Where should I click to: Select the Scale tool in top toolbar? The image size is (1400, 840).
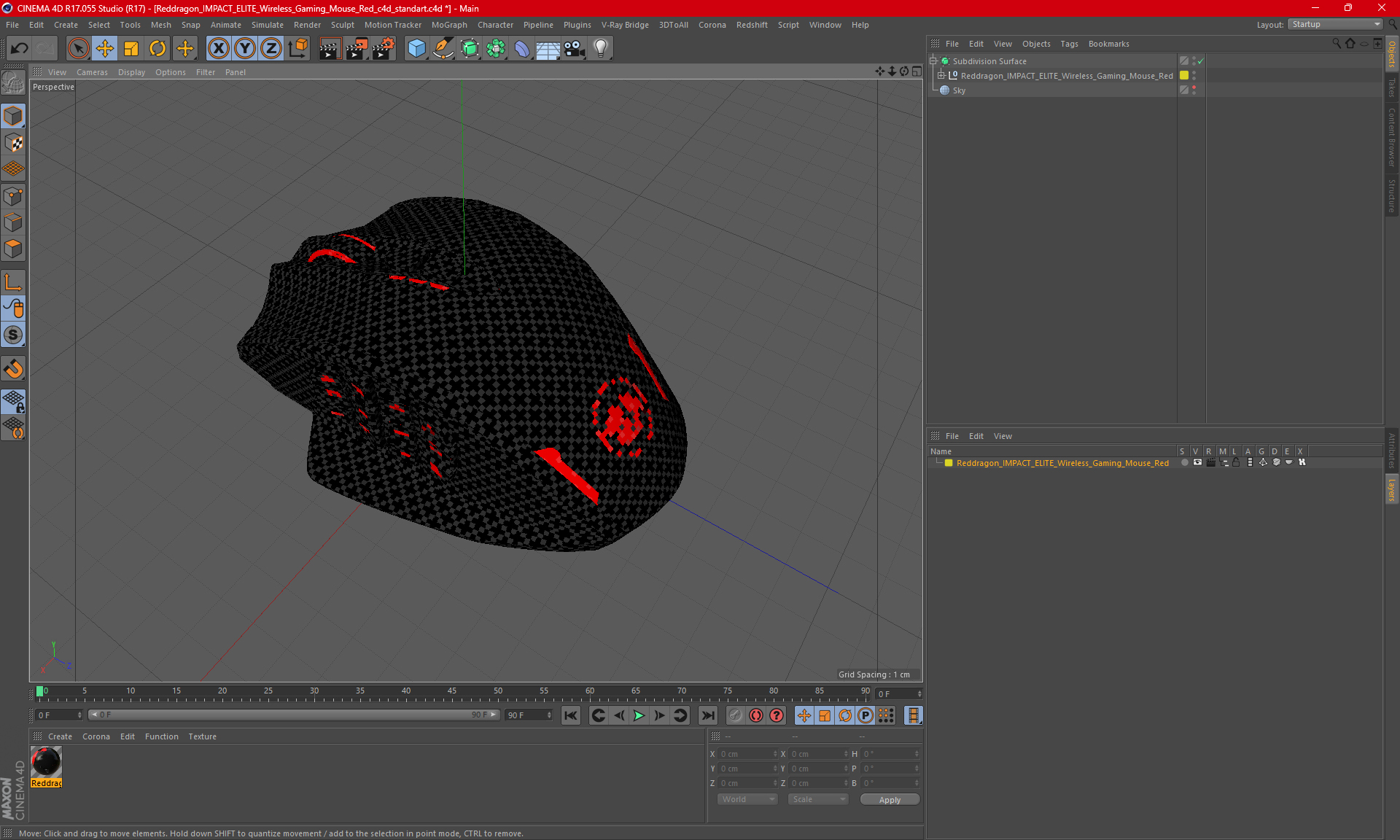pyautogui.click(x=131, y=48)
